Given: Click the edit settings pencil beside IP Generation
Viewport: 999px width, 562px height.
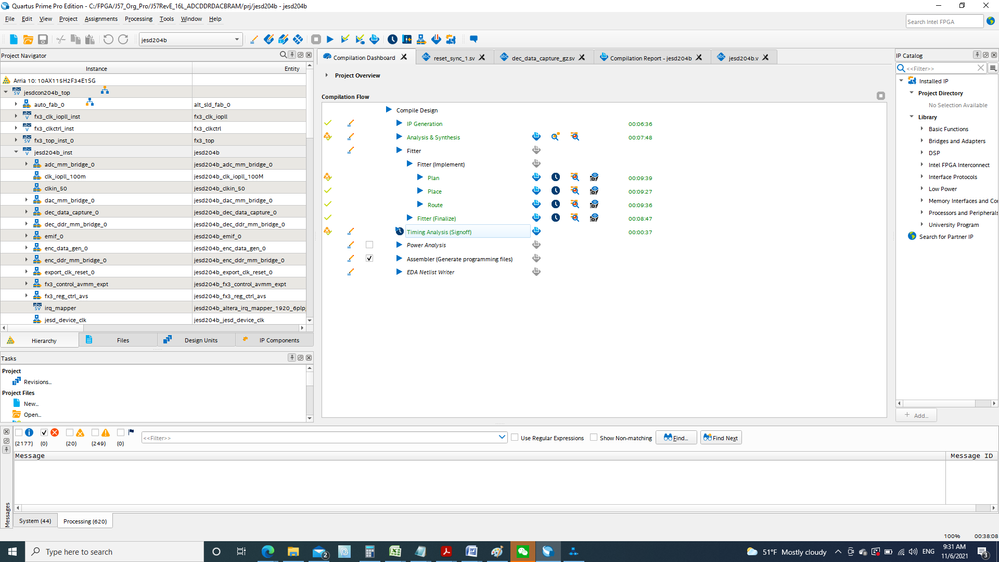Looking at the screenshot, I should click(x=351, y=124).
